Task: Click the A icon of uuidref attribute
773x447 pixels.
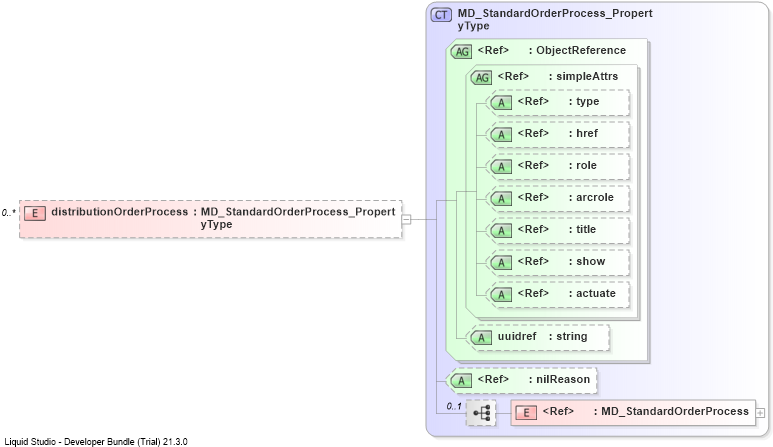Action: 482,338
